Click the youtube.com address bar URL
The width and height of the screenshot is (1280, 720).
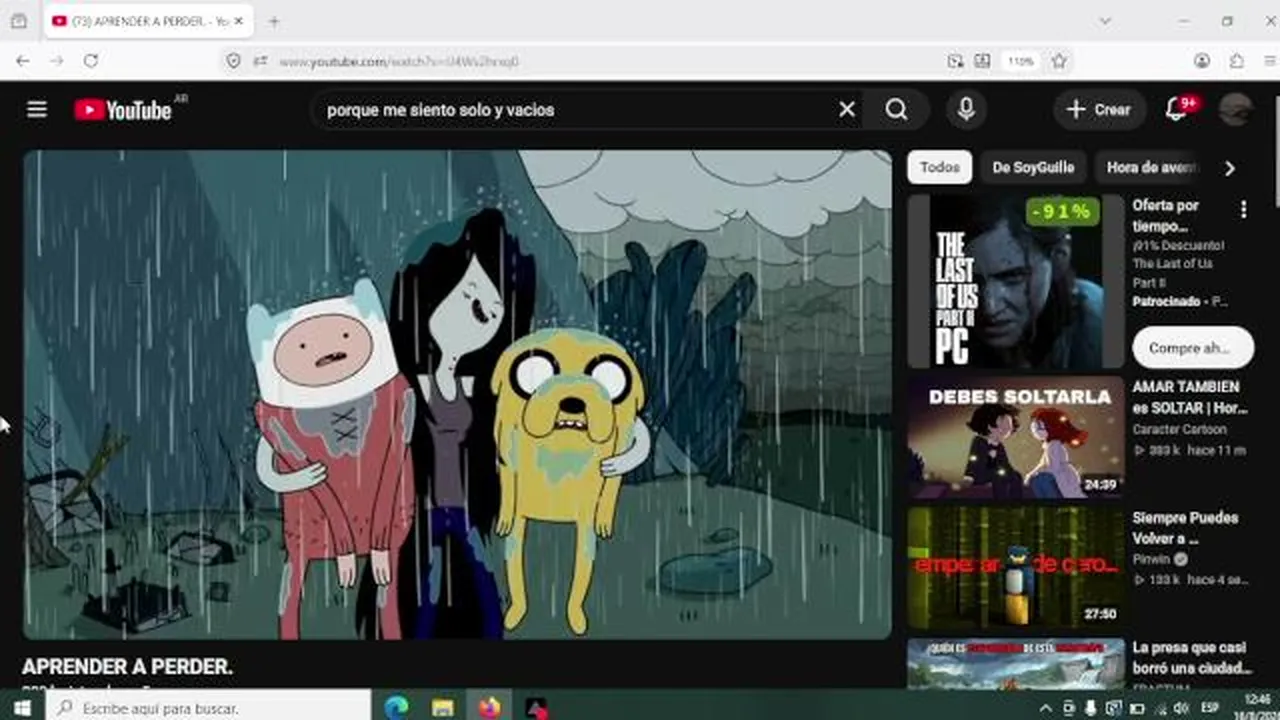[398, 61]
